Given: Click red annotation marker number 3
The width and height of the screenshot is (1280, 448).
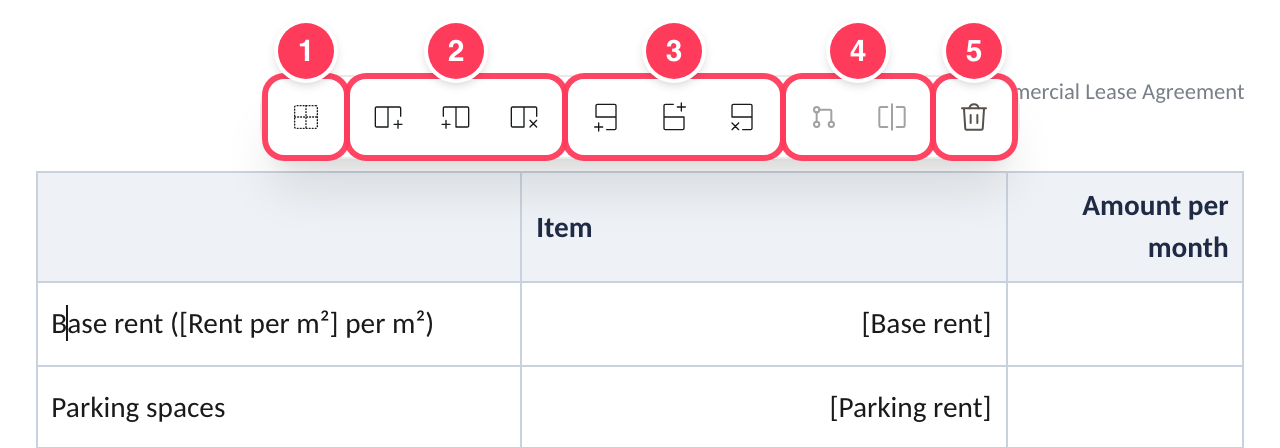Looking at the screenshot, I should click(674, 51).
